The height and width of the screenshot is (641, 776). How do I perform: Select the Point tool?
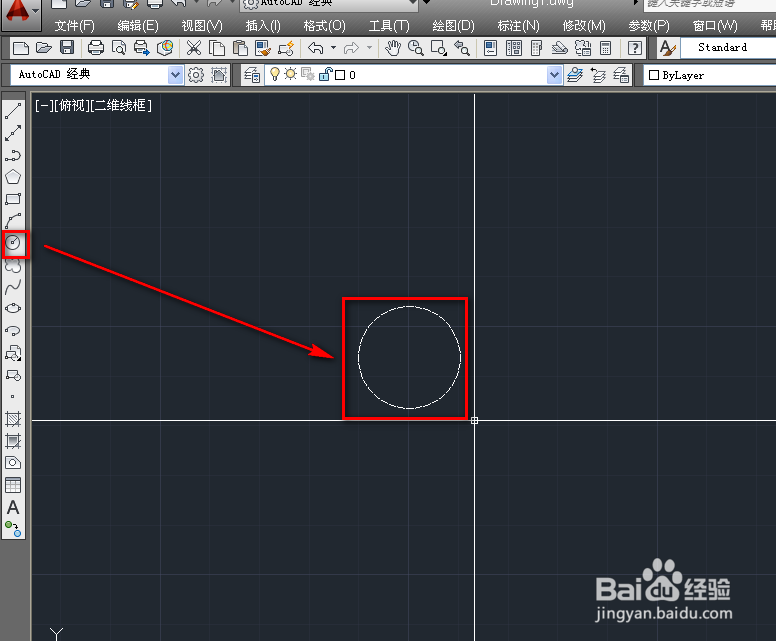pos(13,396)
